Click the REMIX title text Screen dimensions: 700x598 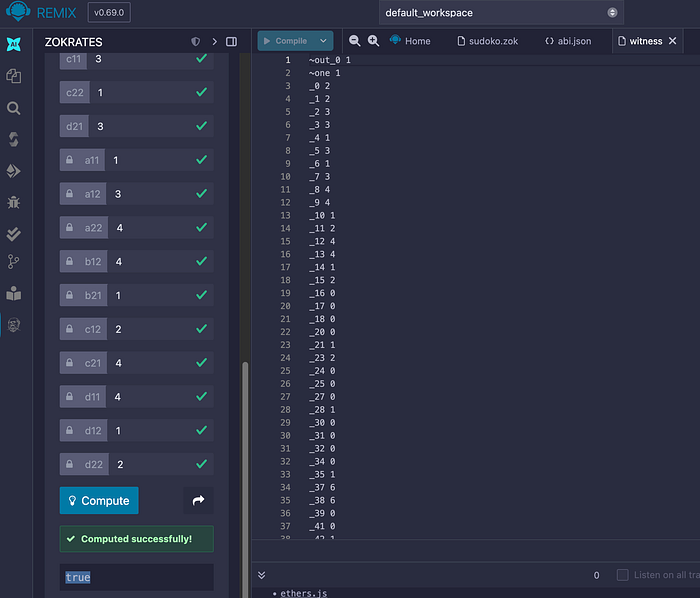56,13
